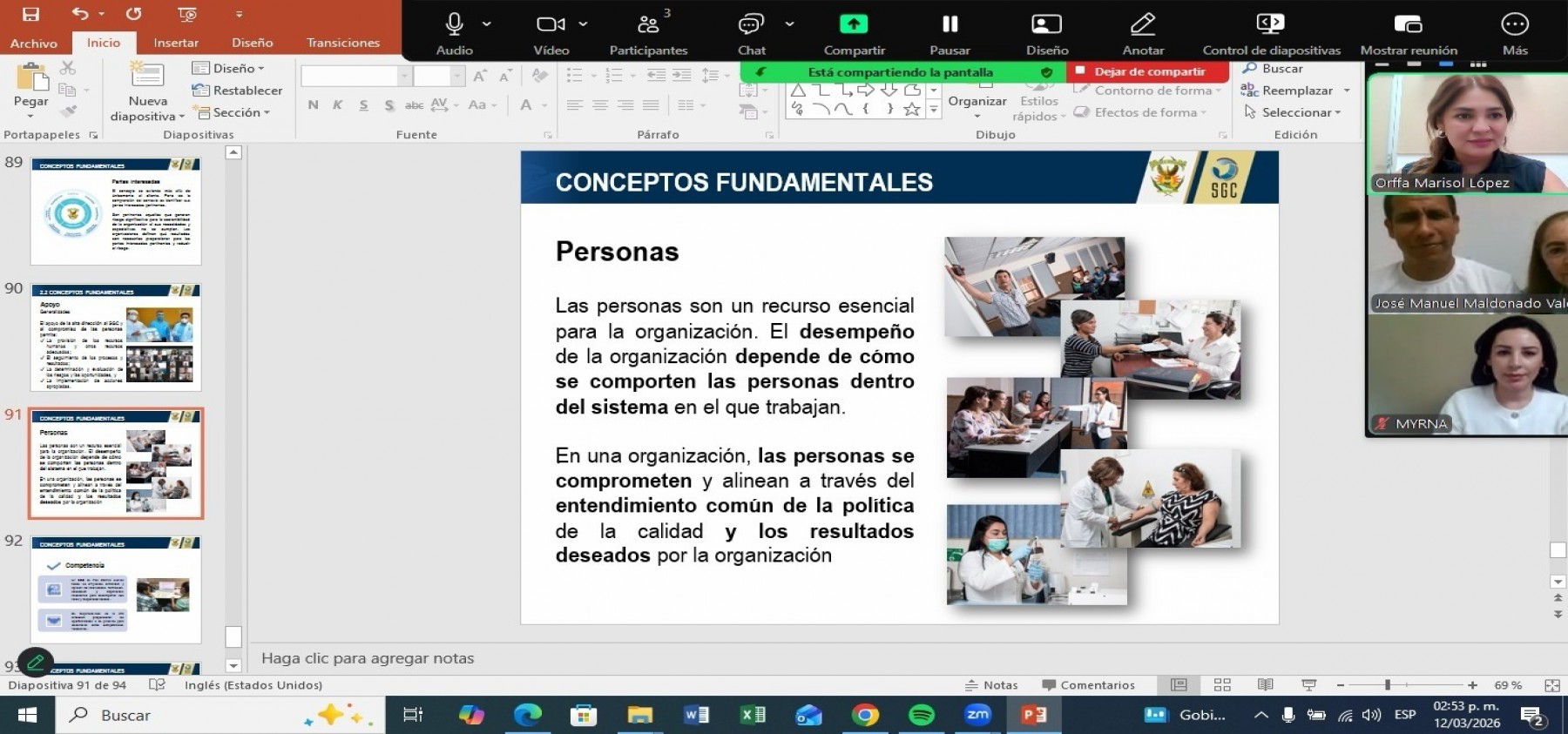
Task: Click Buscar in Edición group
Action: click(1272, 69)
